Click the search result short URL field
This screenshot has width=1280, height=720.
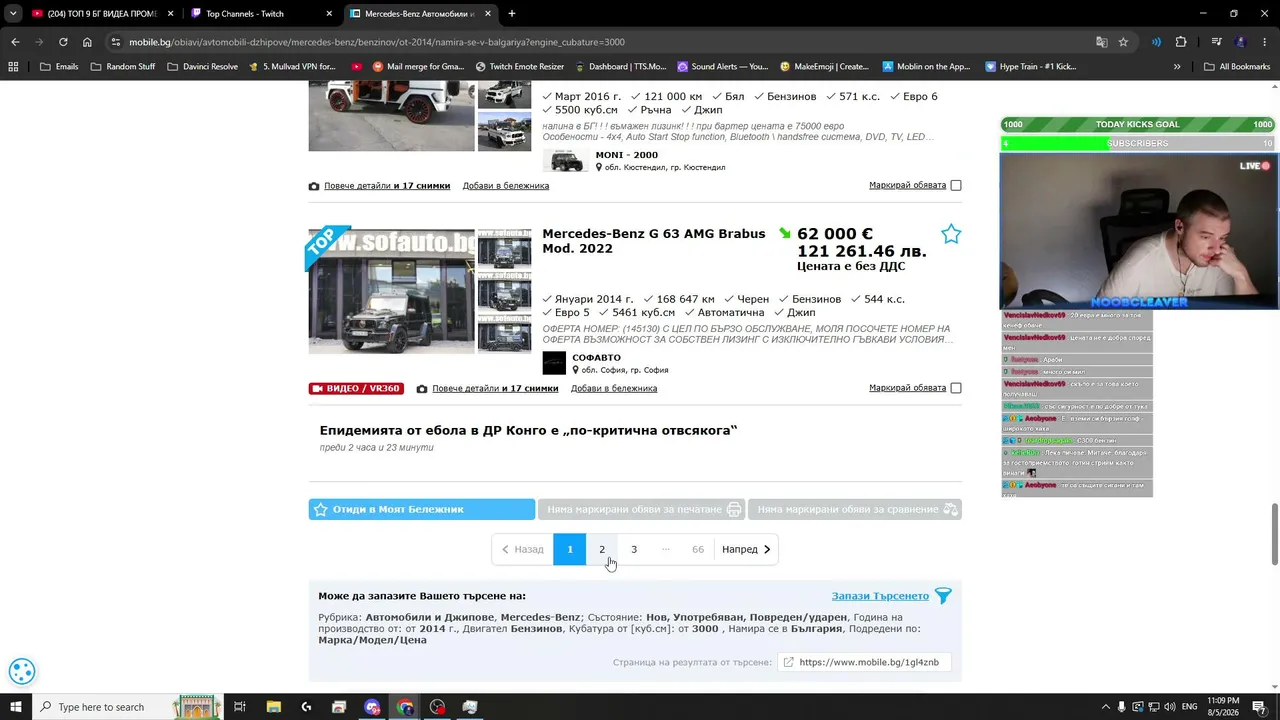point(864,662)
